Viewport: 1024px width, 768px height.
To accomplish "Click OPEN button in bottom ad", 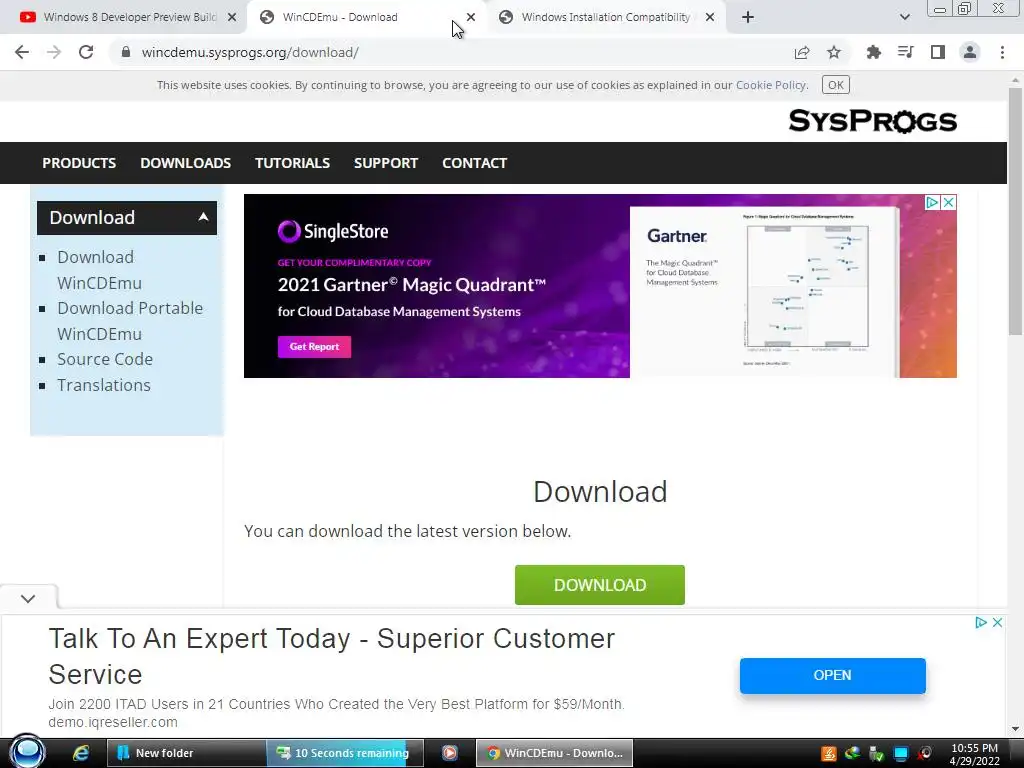I will click(833, 676).
